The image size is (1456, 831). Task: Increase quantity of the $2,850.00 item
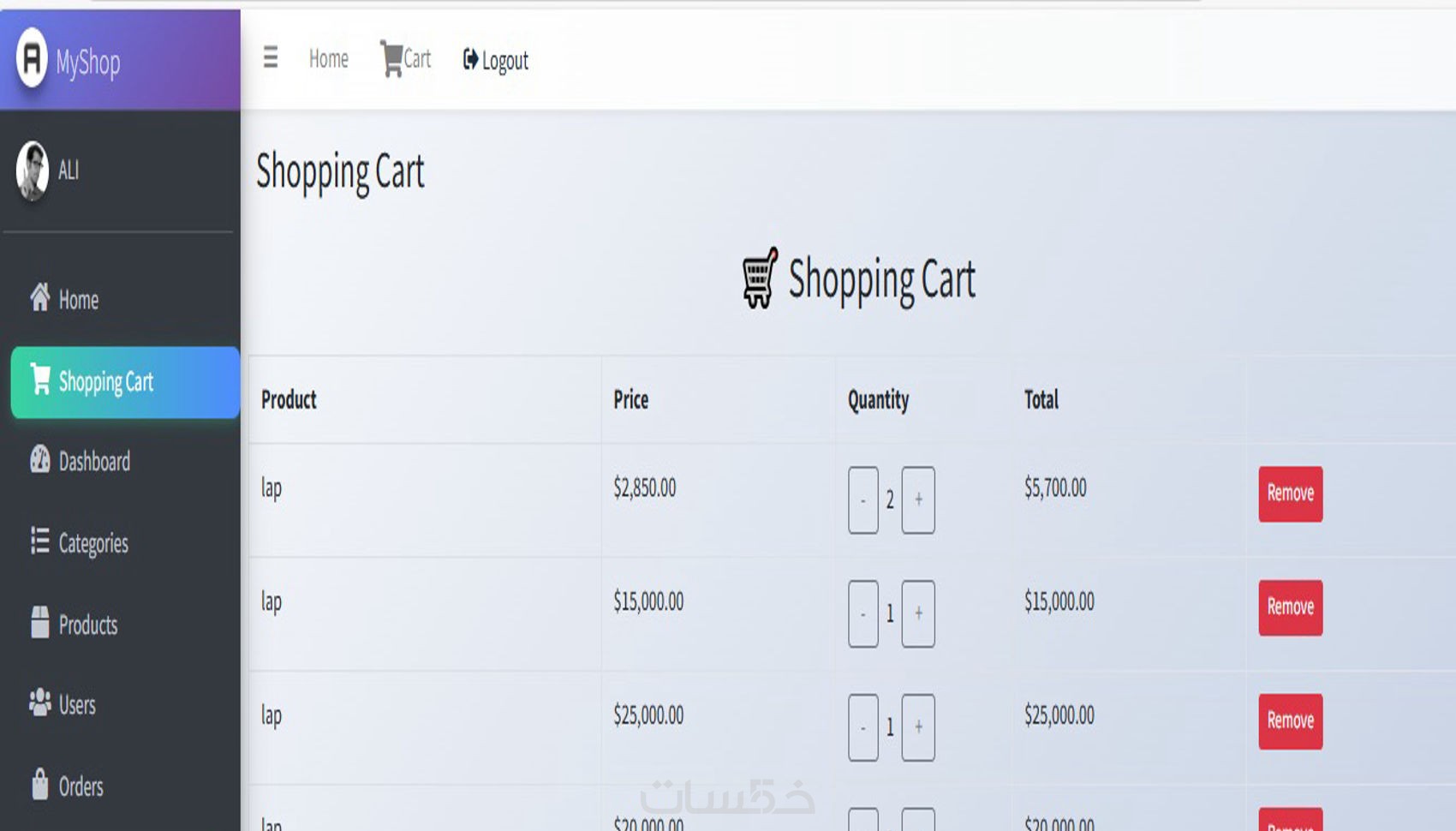[918, 500]
